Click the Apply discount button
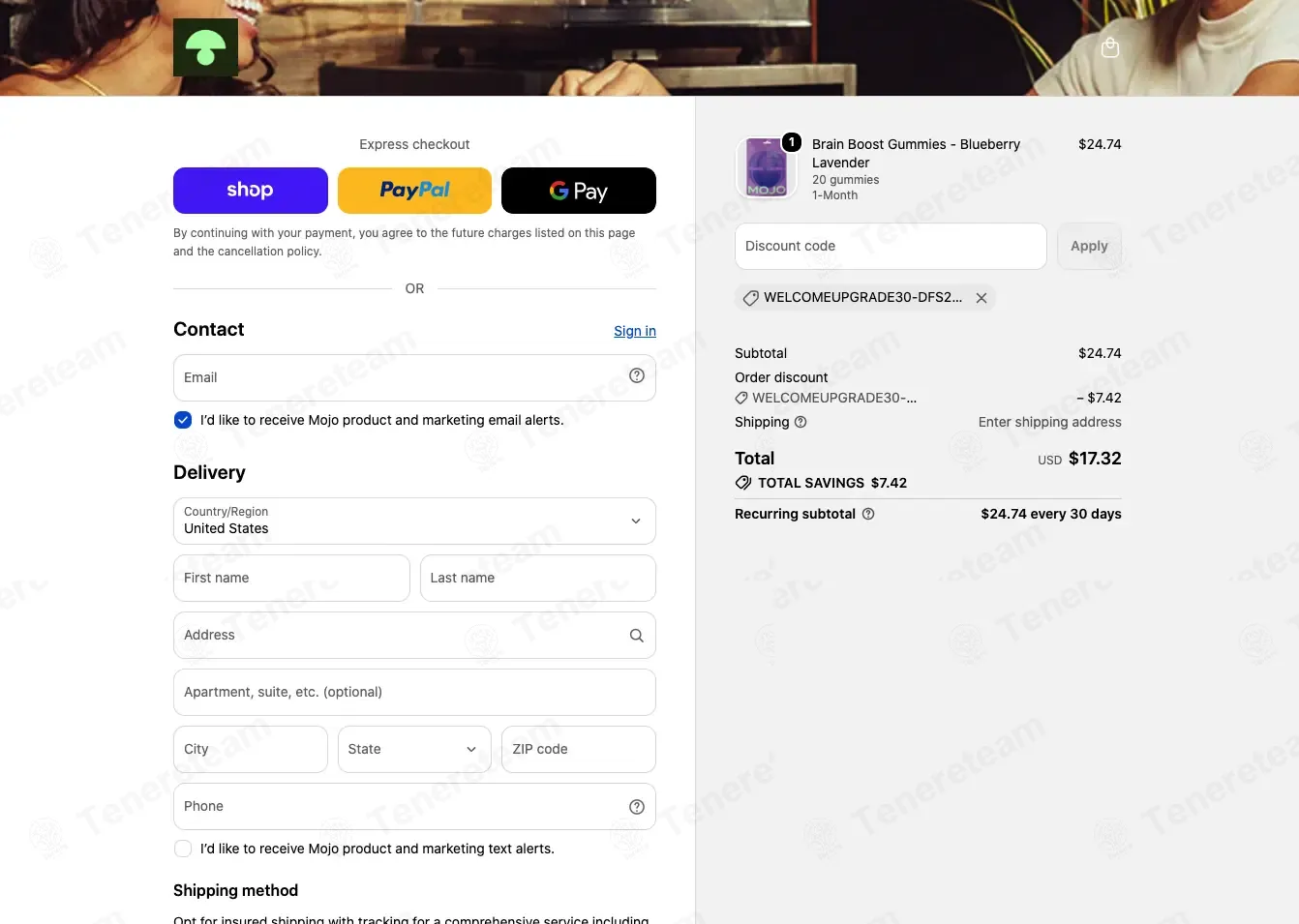 1089,246
